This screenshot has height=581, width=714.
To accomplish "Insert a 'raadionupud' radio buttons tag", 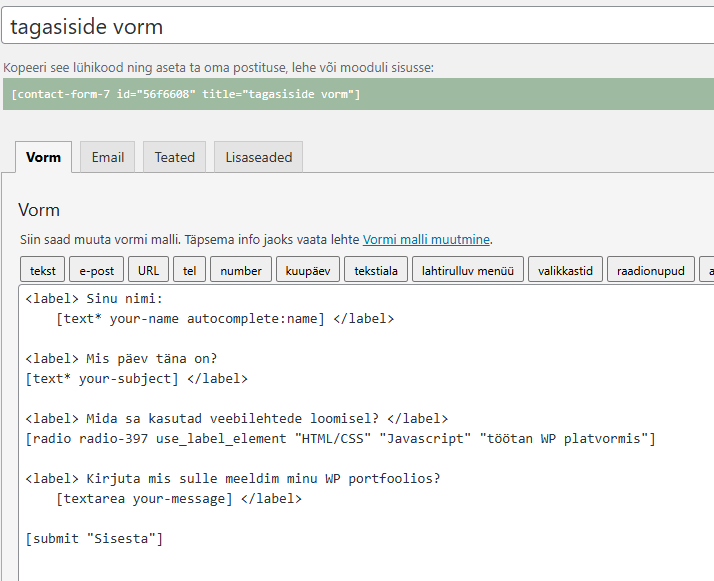I will click(650, 270).
